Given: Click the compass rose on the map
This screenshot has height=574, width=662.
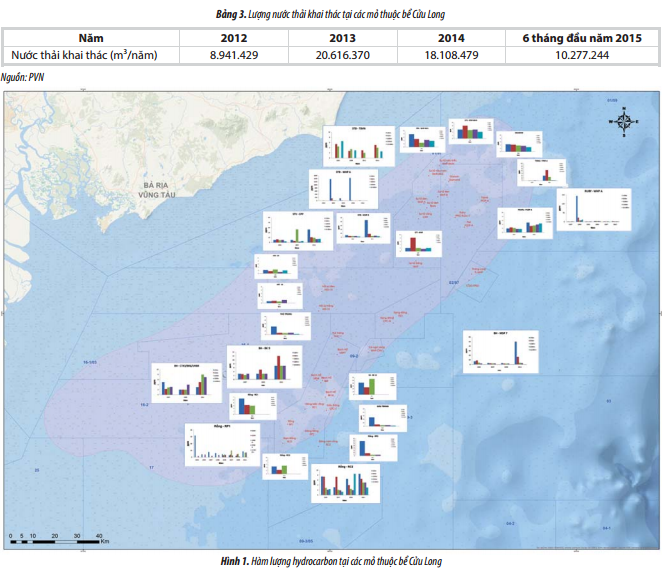Looking at the screenshot, I should click(x=624, y=121).
